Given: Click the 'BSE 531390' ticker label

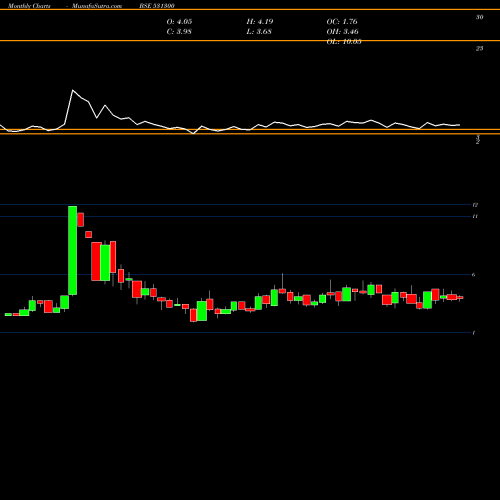Looking at the screenshot, I should [x=157, y=6].
